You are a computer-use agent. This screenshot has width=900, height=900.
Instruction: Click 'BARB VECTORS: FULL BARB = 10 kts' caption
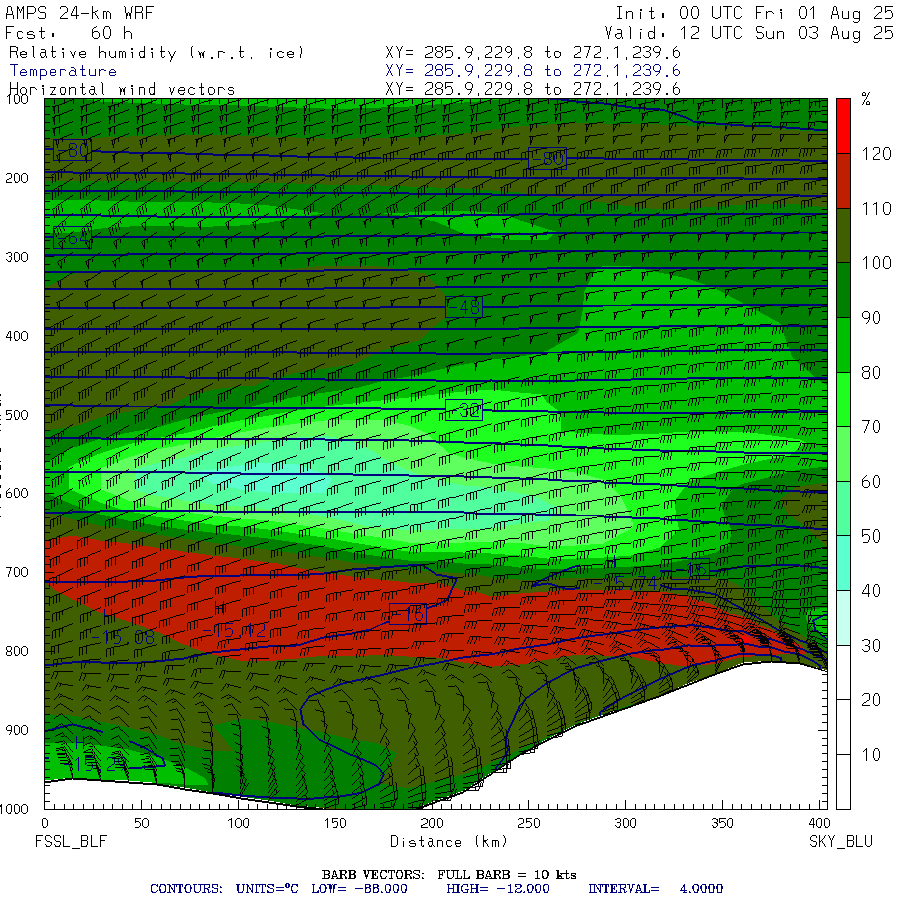pos(449,875)
